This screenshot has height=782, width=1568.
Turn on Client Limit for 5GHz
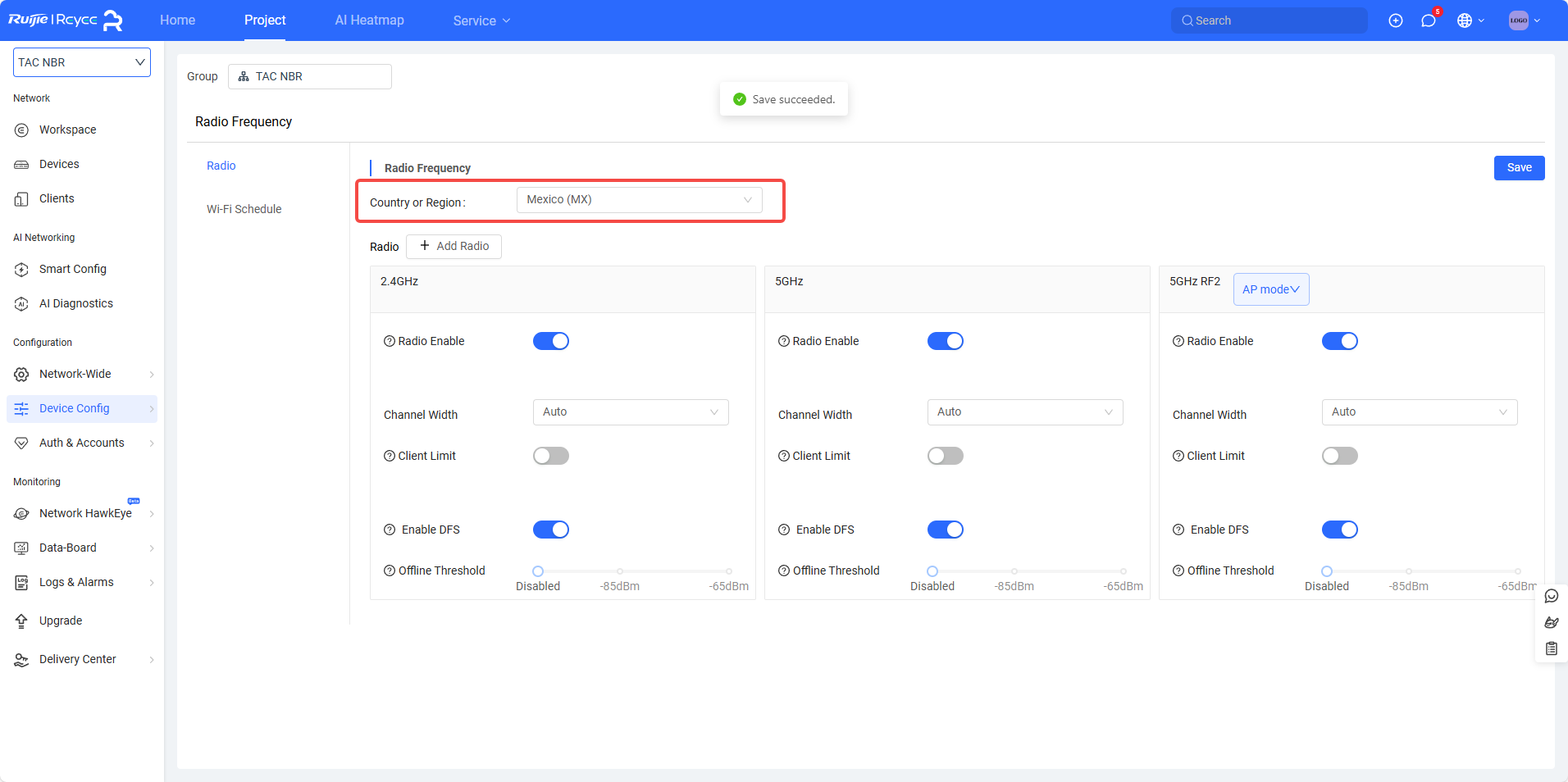(945, 456)
